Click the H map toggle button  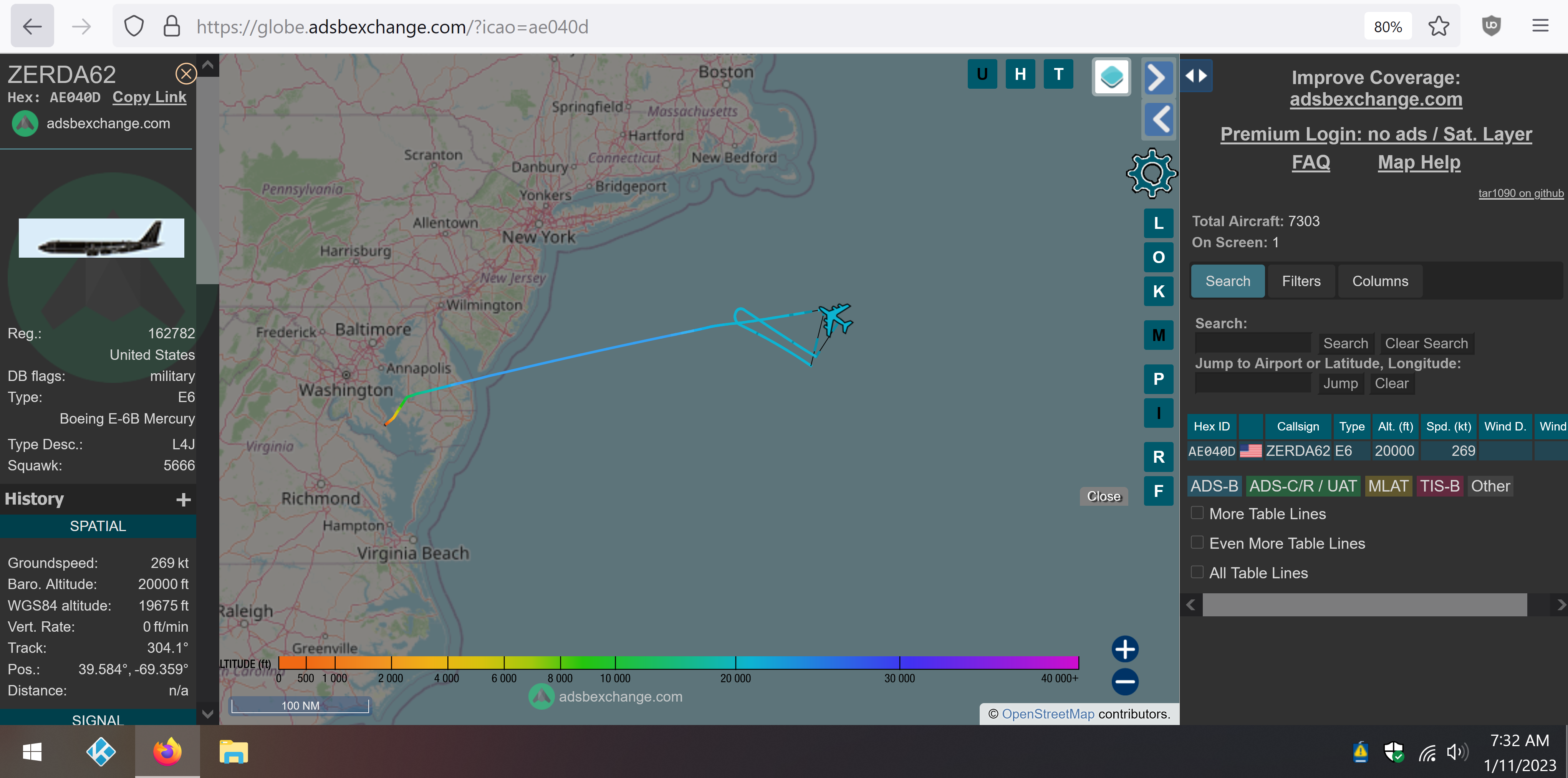(x=1020, y=74)
